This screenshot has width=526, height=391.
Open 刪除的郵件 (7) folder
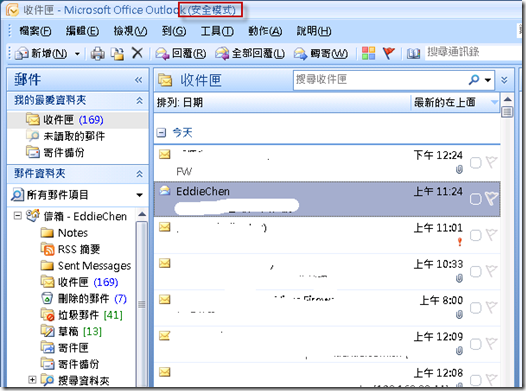pos(84,298)
